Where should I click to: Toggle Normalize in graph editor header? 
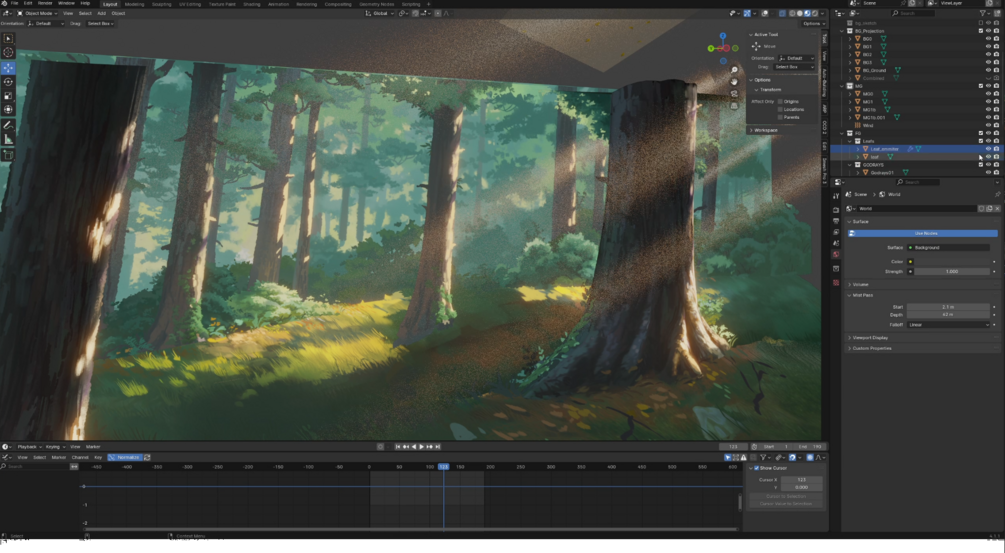124,457
